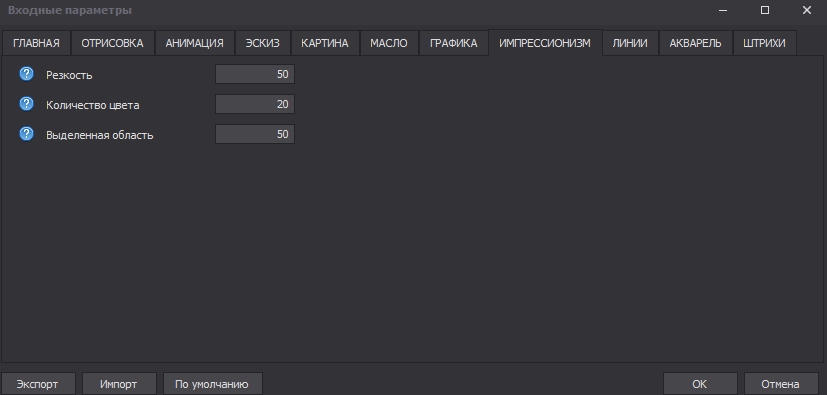The height and width of the screenshot is (395, 827).
Task: Confirm settings with the OK button
Action: click(700, 384)
